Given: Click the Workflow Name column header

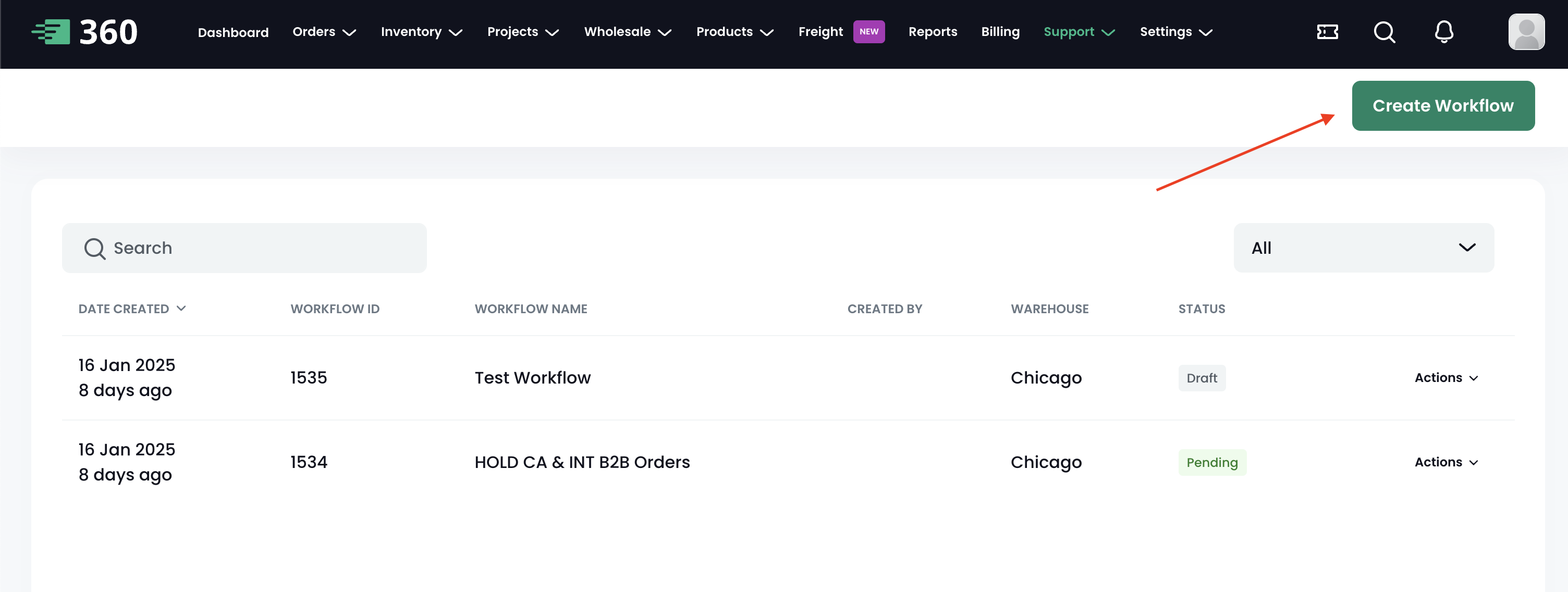Looking at the screenshot, I should pyautogui.click(x=531, y=309).
